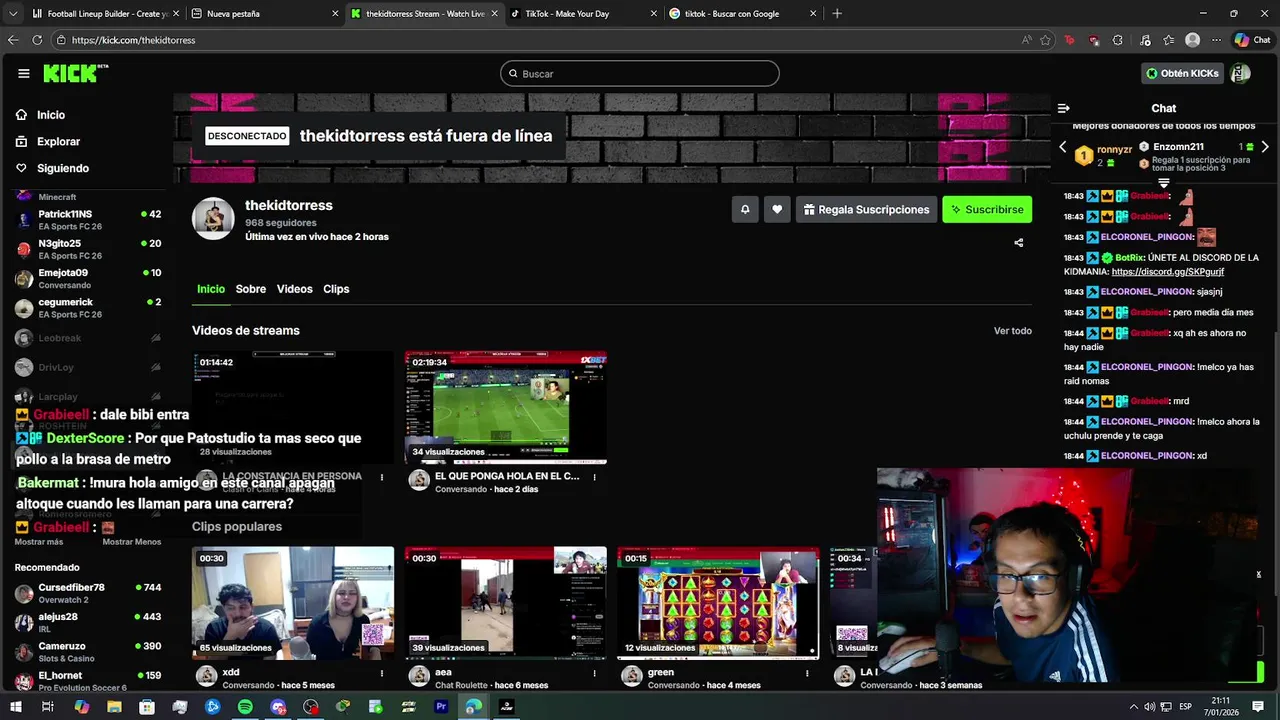Follow channel with the heart button
Viewport: 1280px width, 720px height.
[777, 209]
